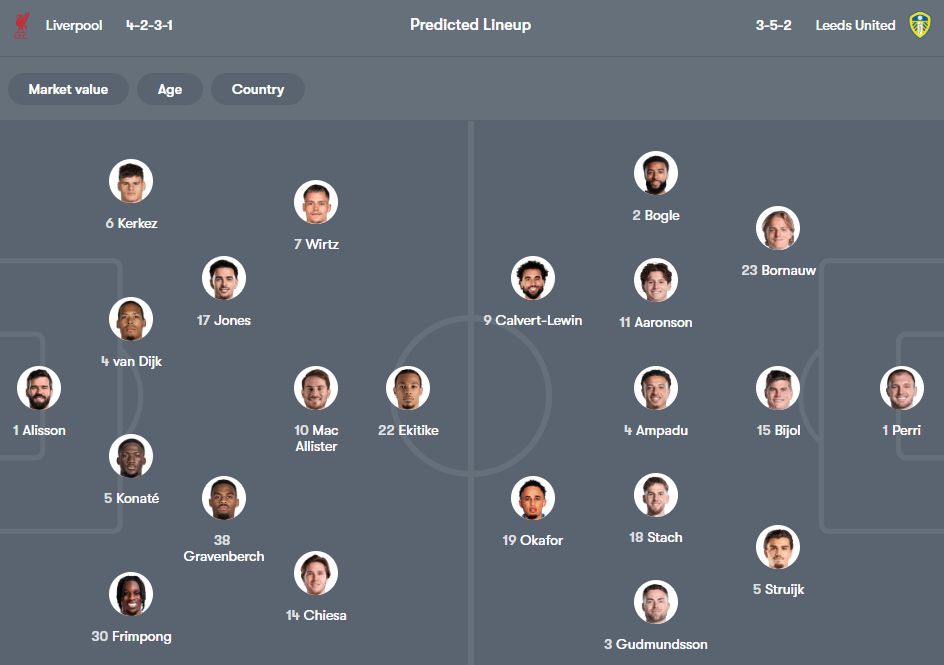Viewport: 944px width, 665px height.
Task: Open Bogle's player portrait
Action: (655, 172)
